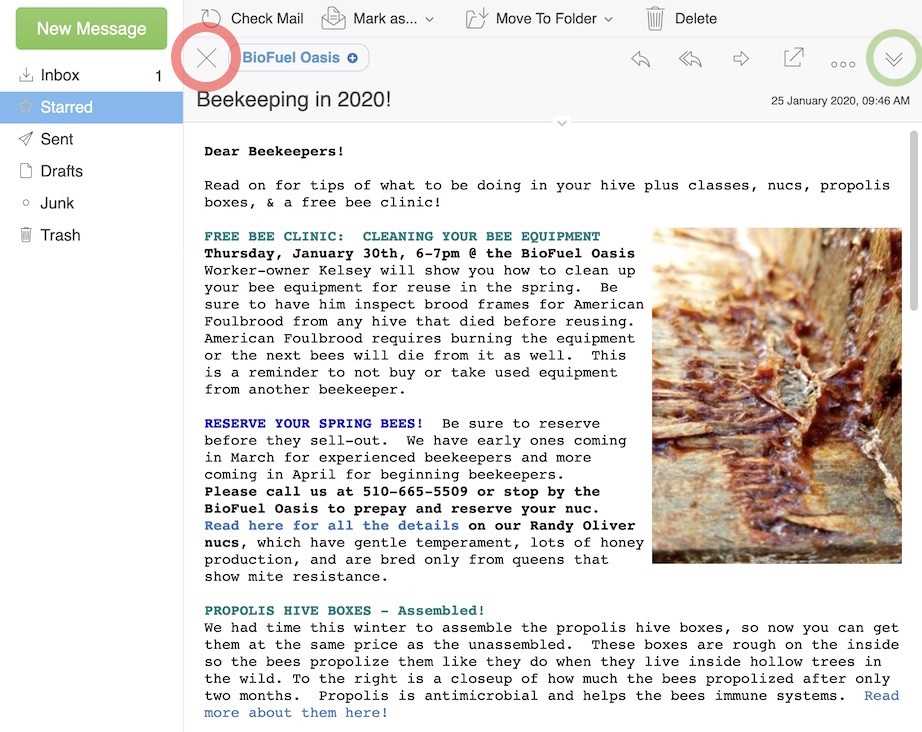This screenshot has height=732, width=922.
Task: Click the circled X to close the message
Action: pos(205,58)
